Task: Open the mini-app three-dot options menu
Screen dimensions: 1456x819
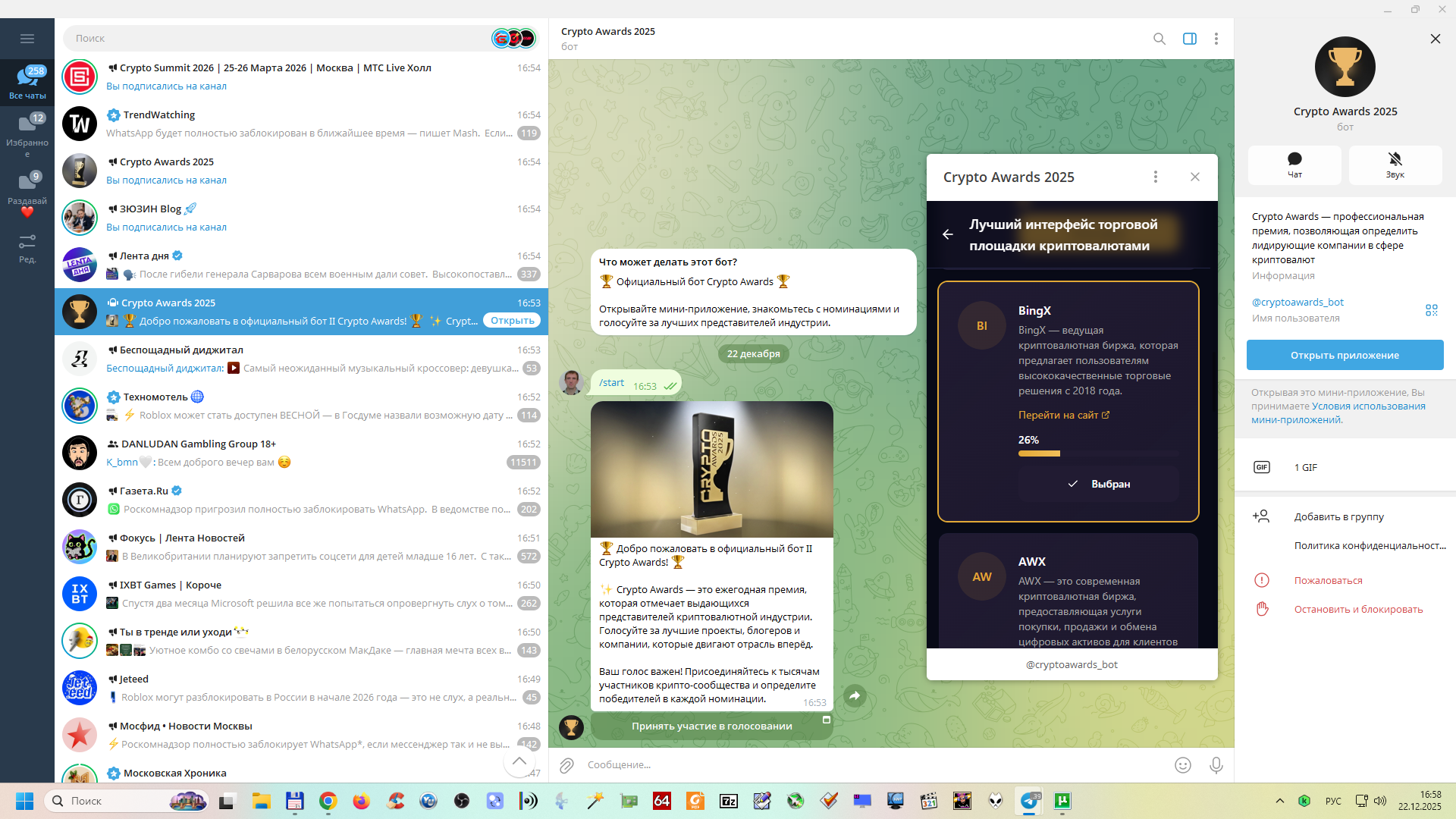Action: [x=1155, y=177]
